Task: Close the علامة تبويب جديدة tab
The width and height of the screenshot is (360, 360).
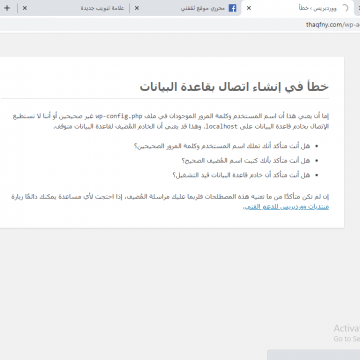Action: (x=25, y=8)
